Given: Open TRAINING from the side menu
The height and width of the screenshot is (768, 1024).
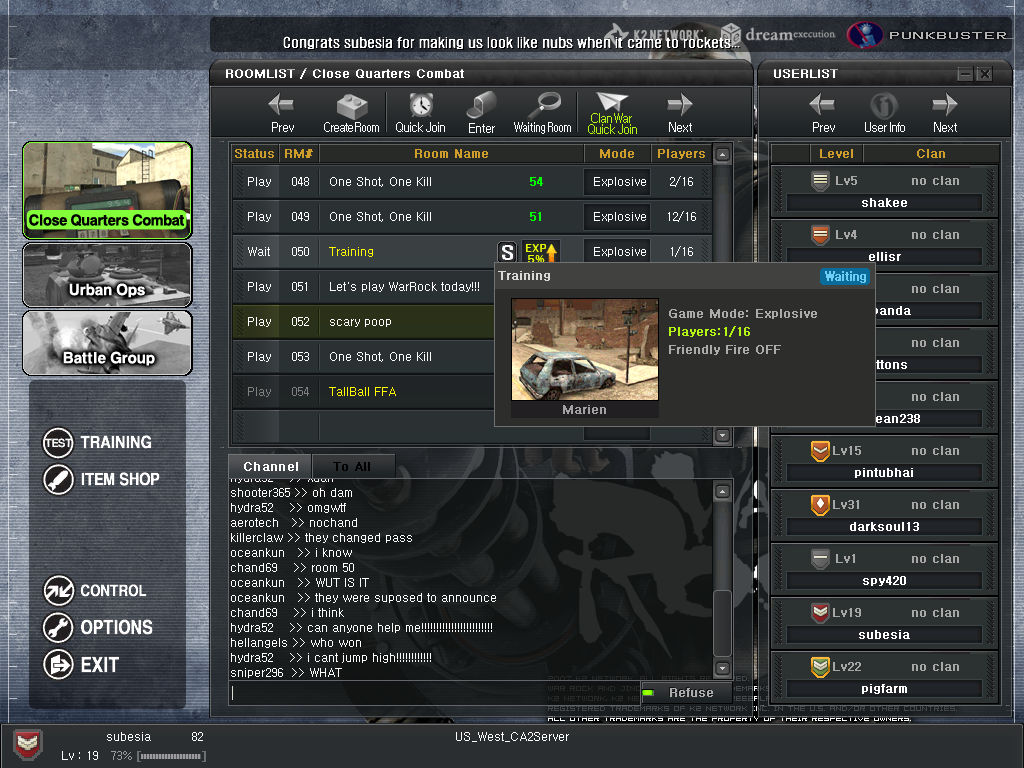Looking at the screenshot, I should tap(97, 442).
